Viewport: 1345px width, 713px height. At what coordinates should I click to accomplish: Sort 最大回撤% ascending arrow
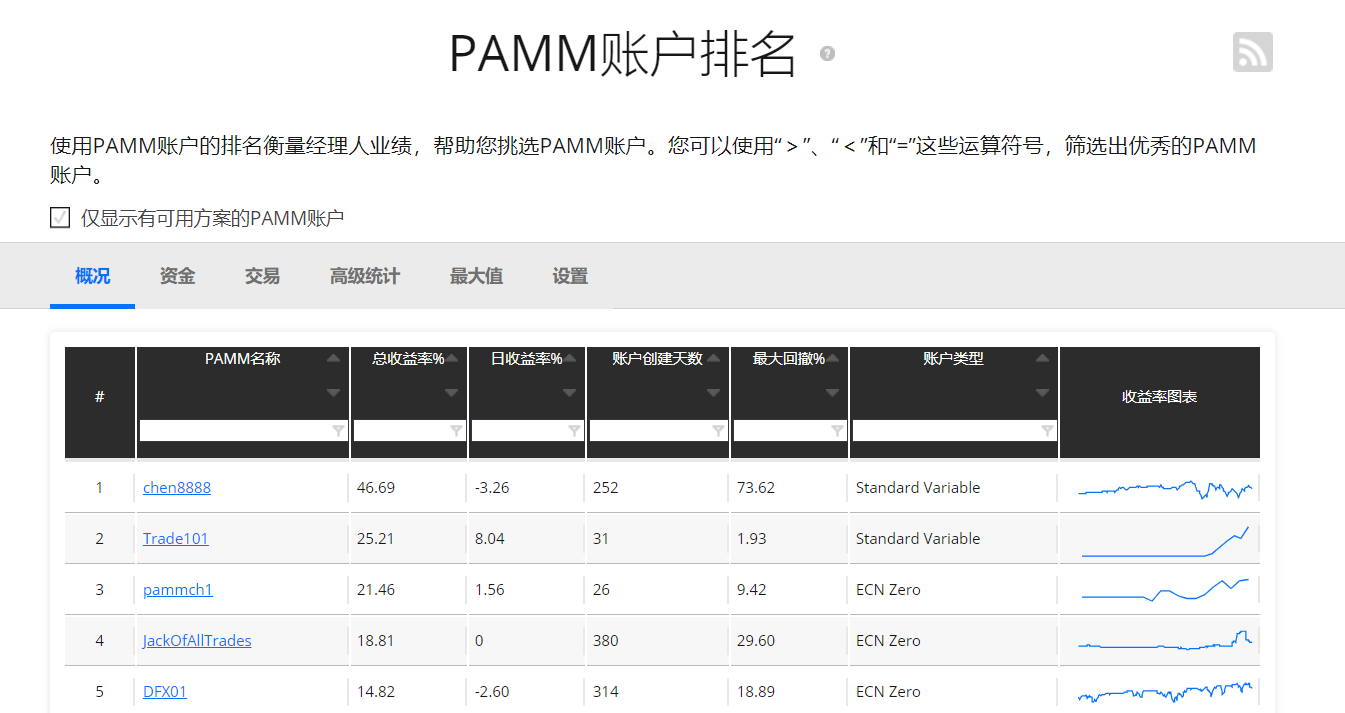tap(832, 358)
